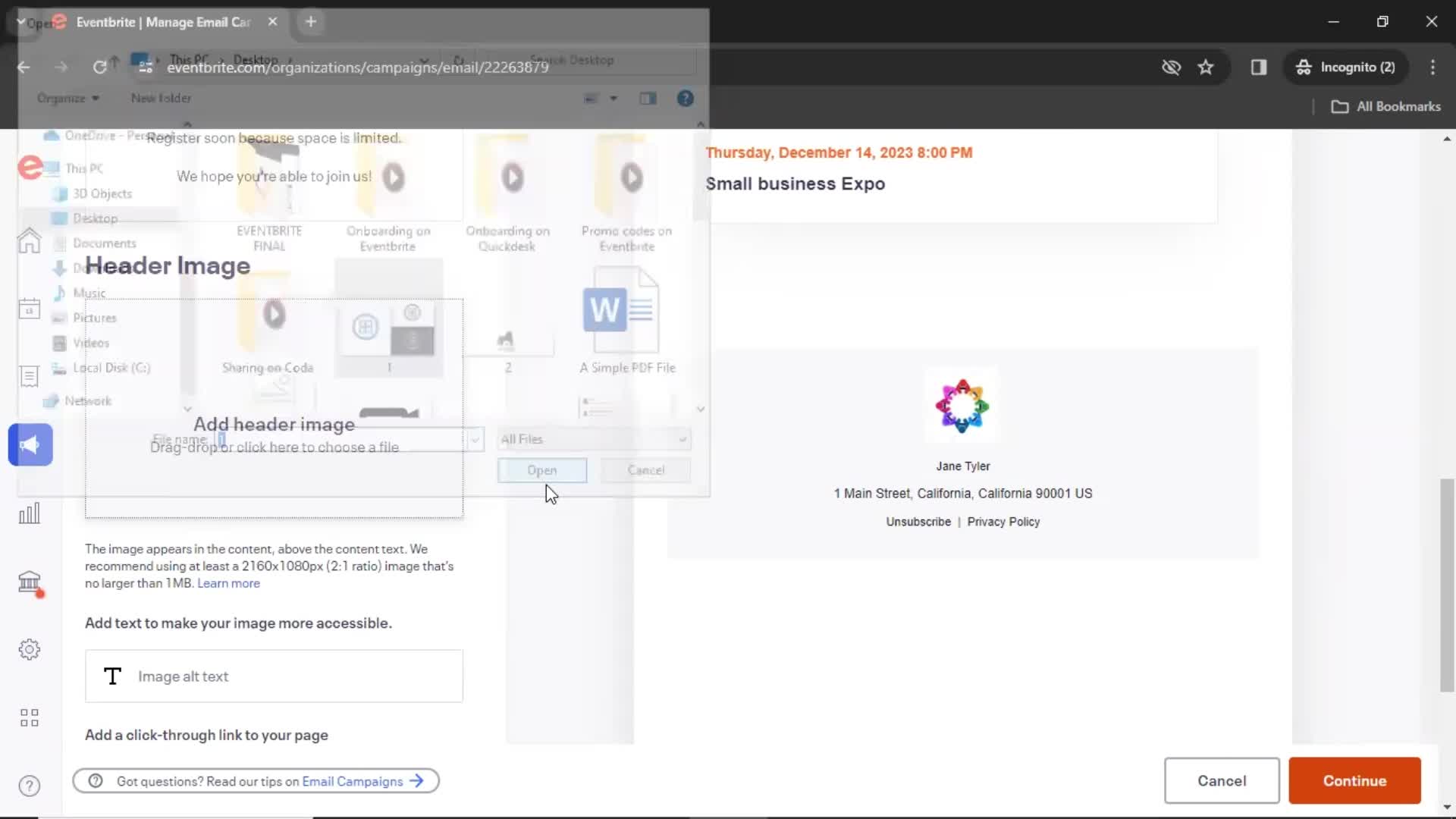Select the Onboarding on Eventbrite folder
This screenshot has width=1456, height=819.
pos(388,195)
